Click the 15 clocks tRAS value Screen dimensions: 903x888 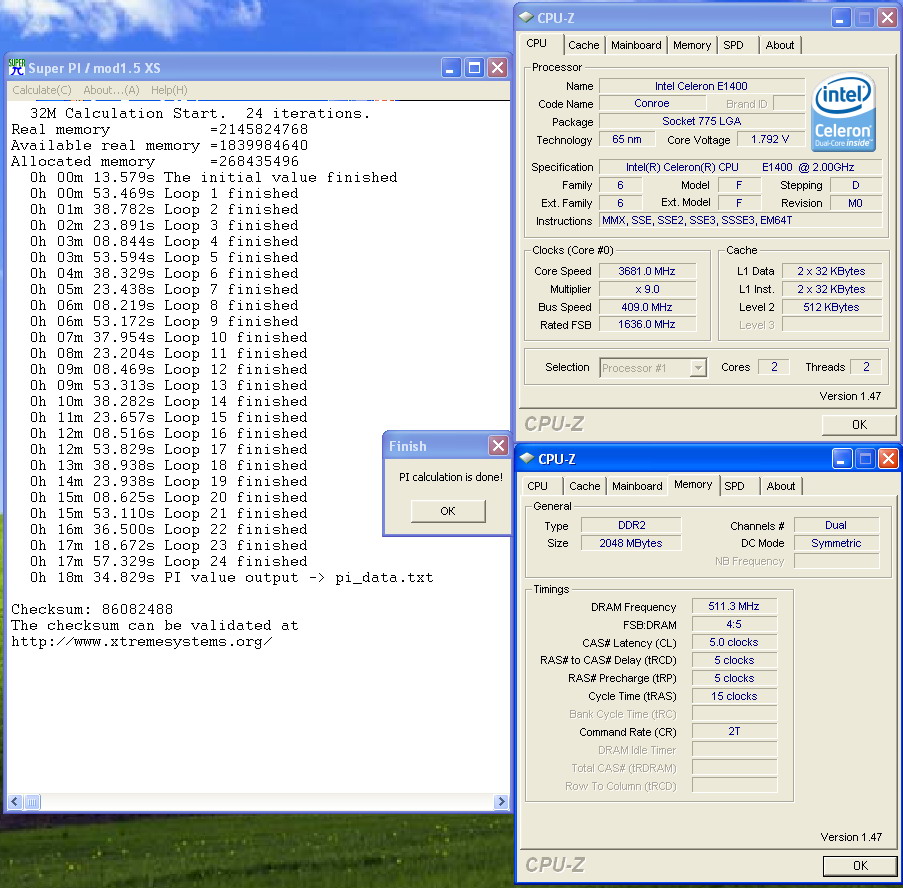point(734,696)
